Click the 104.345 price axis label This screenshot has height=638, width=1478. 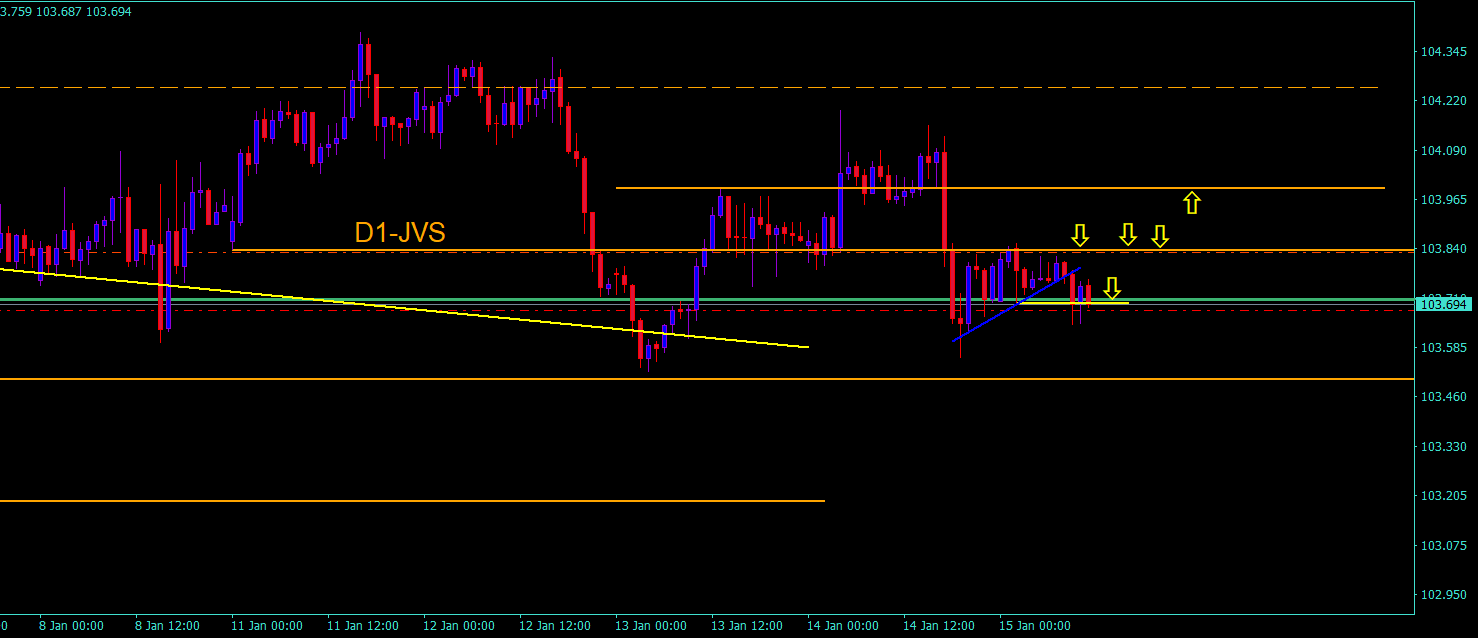(1443, 51)
